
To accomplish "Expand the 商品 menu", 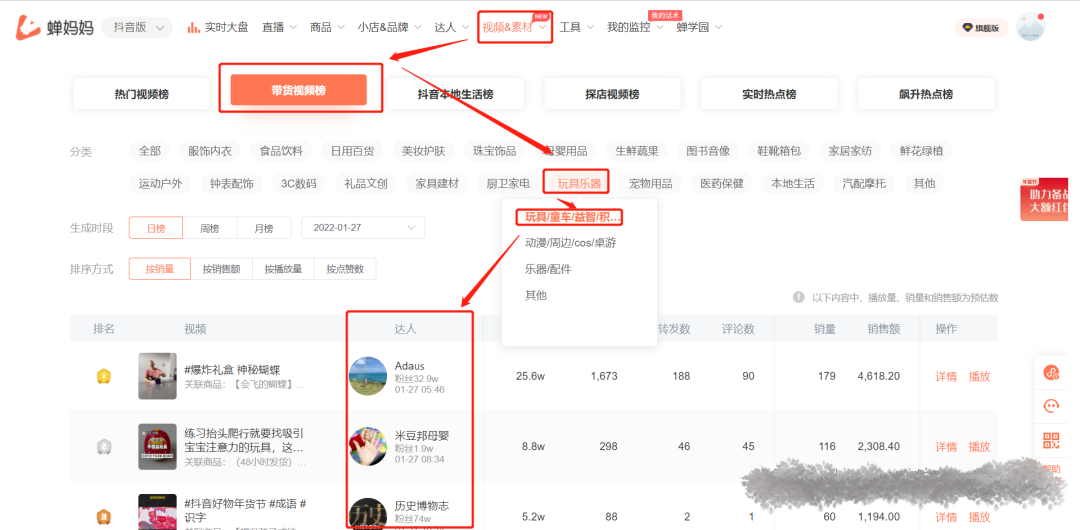I will [327, 28].
